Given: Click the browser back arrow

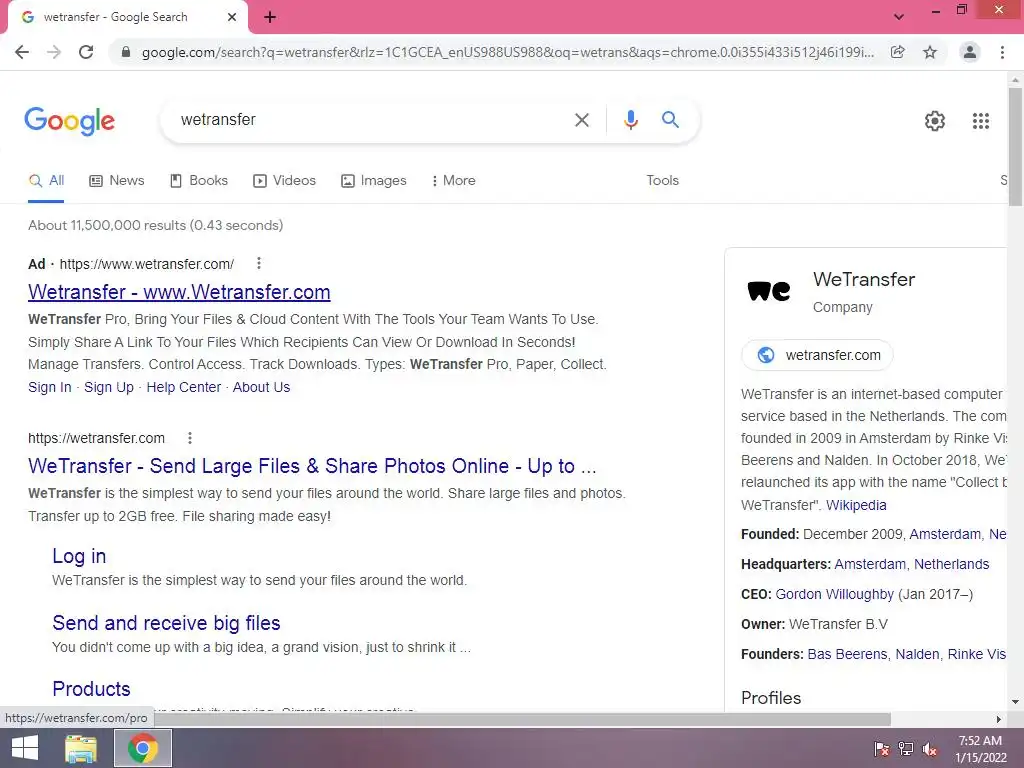Looking at the screenshot, I should click(22, 52).
